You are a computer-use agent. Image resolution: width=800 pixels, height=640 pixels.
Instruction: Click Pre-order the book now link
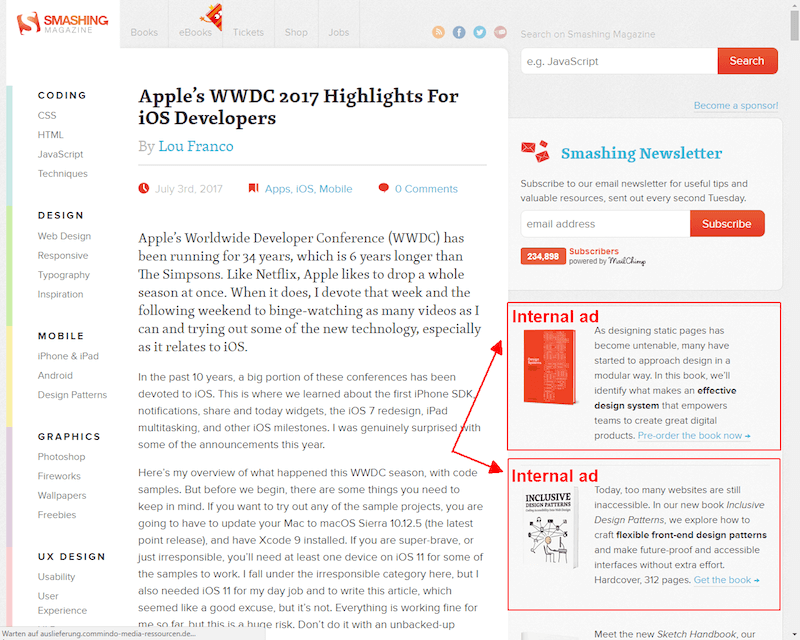click(x=694, y=436)
